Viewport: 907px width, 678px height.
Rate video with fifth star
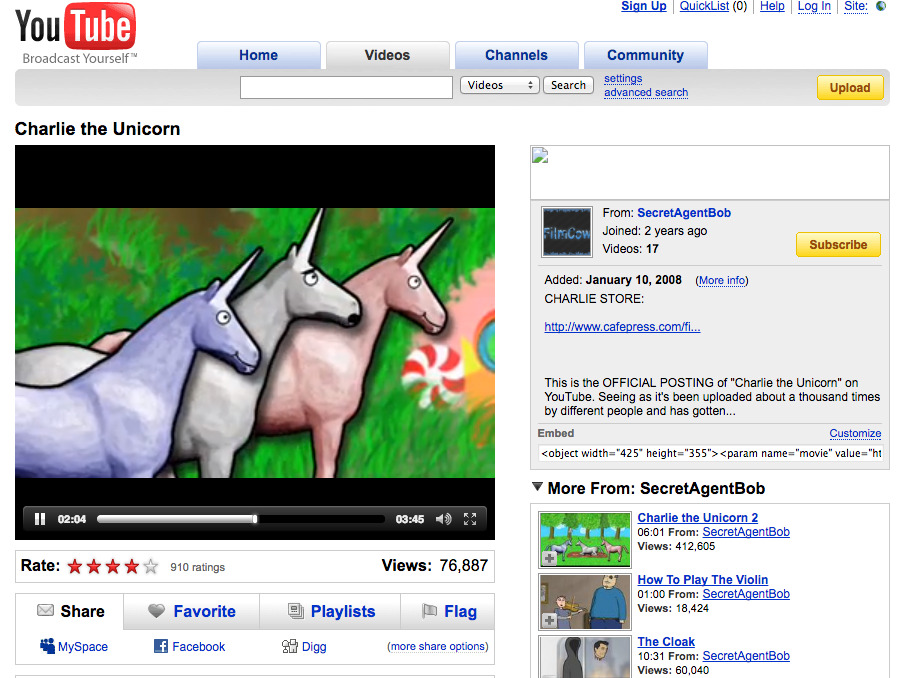[x=151, y=567]
